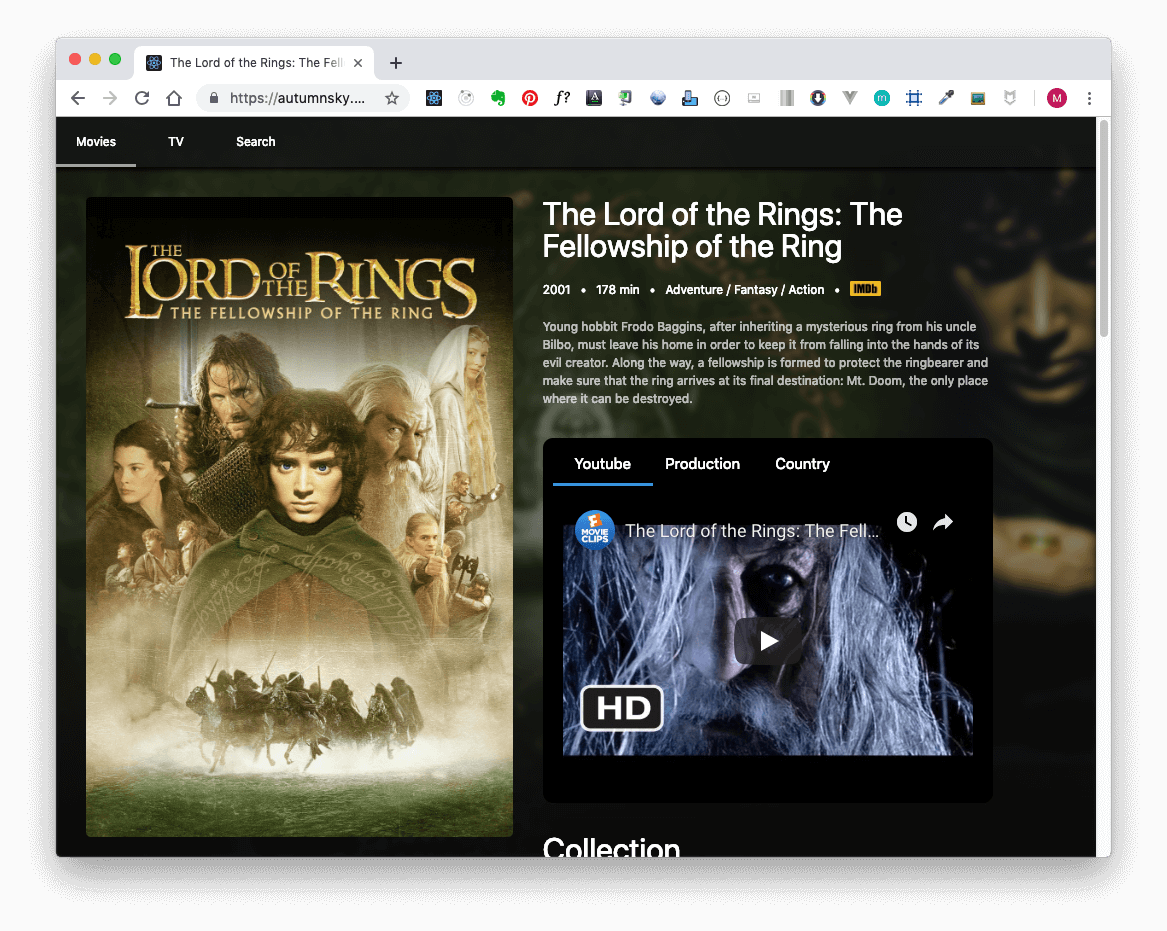The height and width of the screenshot is (931, 1167).
Task: Select the Lord of the Rings browser tab
Action: [255, 63]
